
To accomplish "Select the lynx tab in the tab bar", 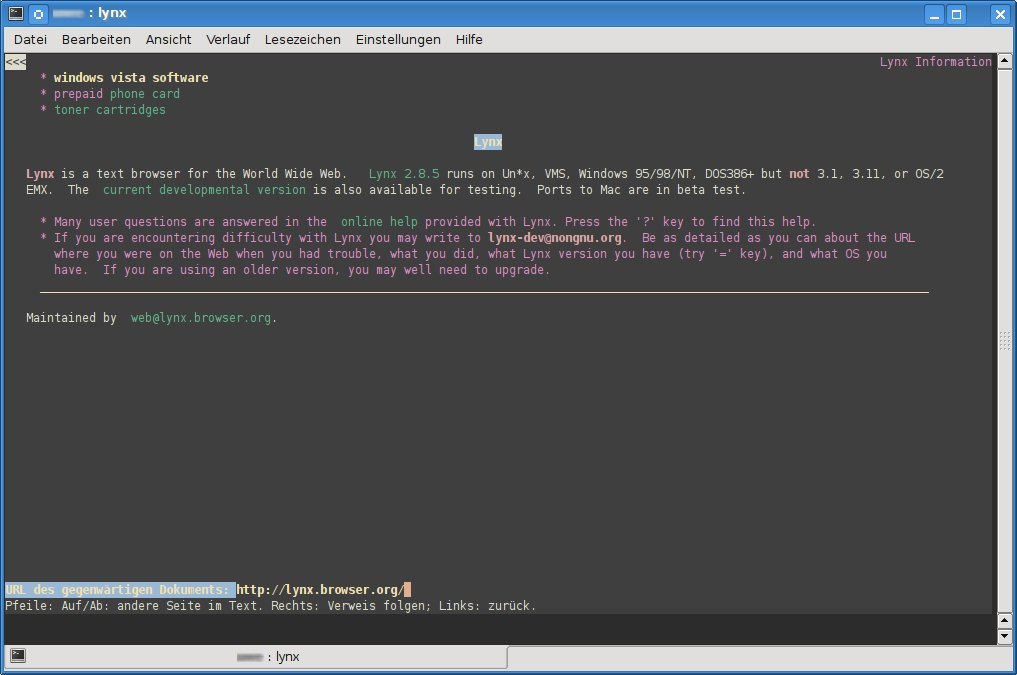I will [x=256, y=656].
